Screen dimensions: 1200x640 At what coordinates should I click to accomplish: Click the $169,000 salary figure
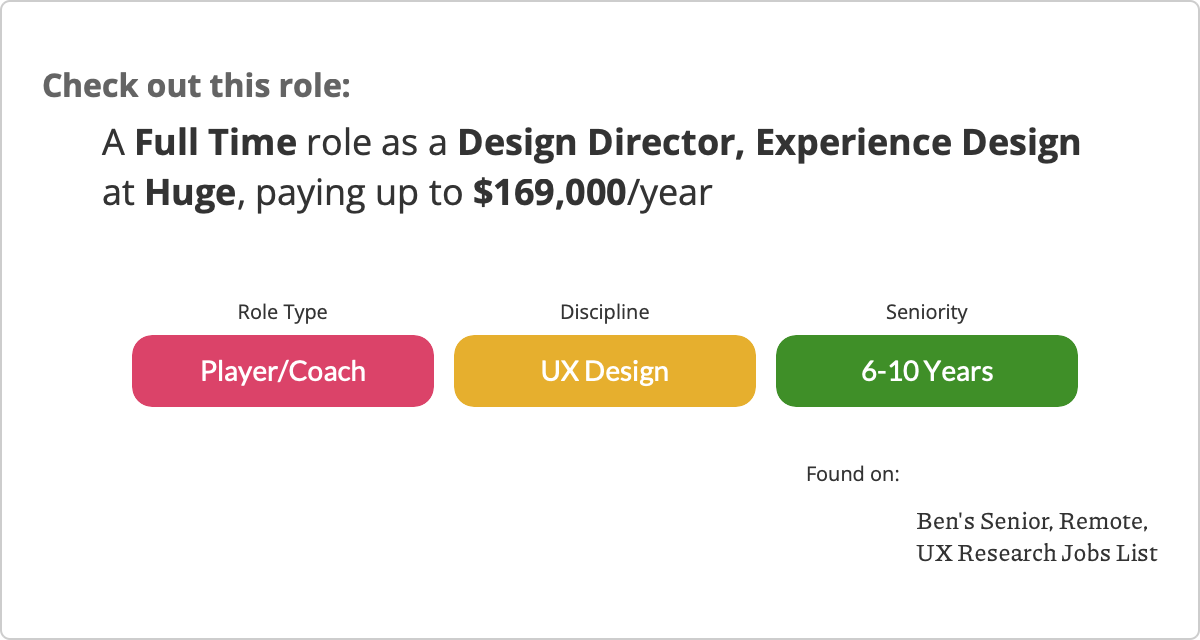549,193
